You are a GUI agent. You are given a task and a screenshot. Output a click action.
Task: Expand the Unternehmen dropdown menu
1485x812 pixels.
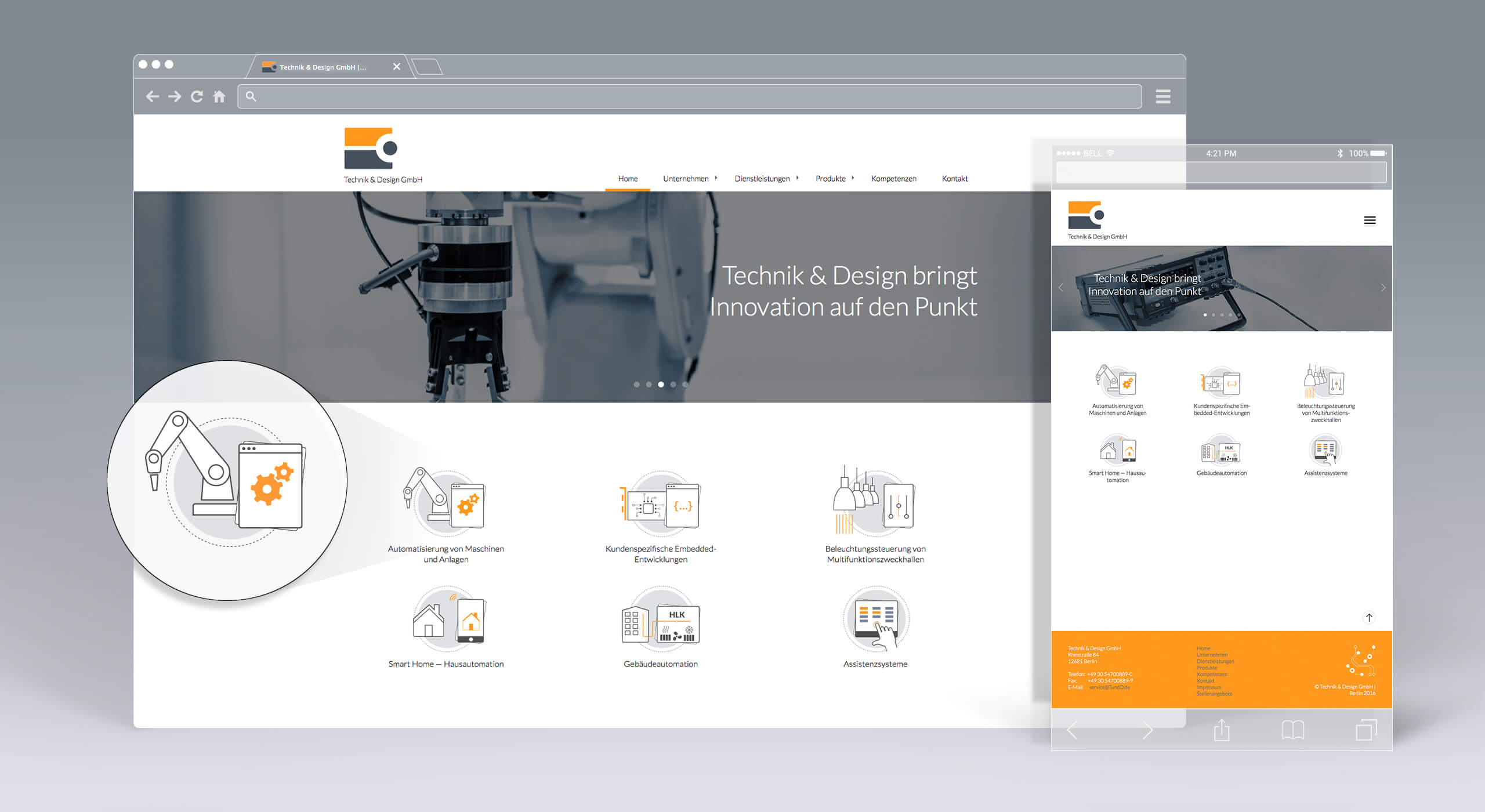click(689, 179)
